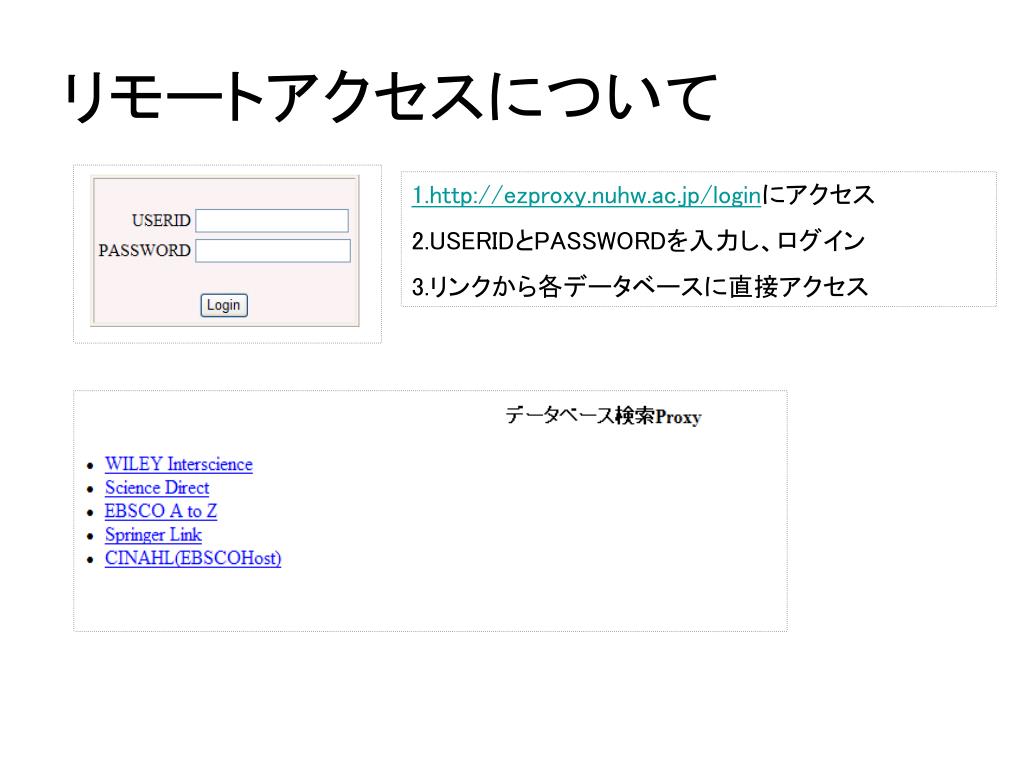Open the CINAHL(EBSCOHost) link
1024x768 pixels.
pos(193,558)
